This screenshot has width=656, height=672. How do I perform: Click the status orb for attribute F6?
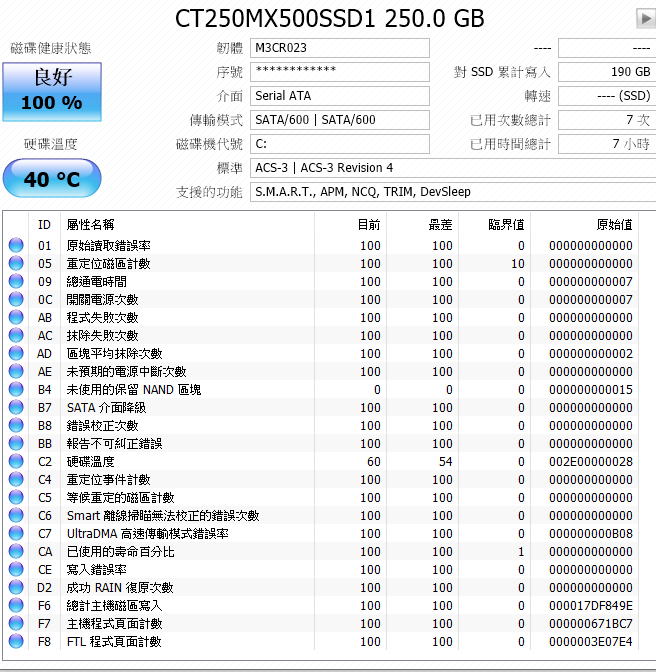[16, 605]
